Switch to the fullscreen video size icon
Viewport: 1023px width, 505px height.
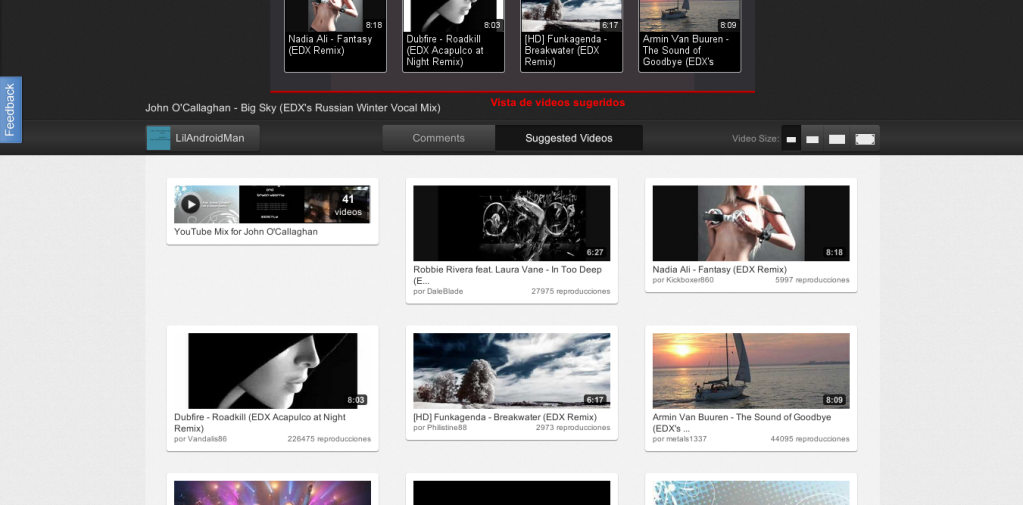[x=865, y=139]
